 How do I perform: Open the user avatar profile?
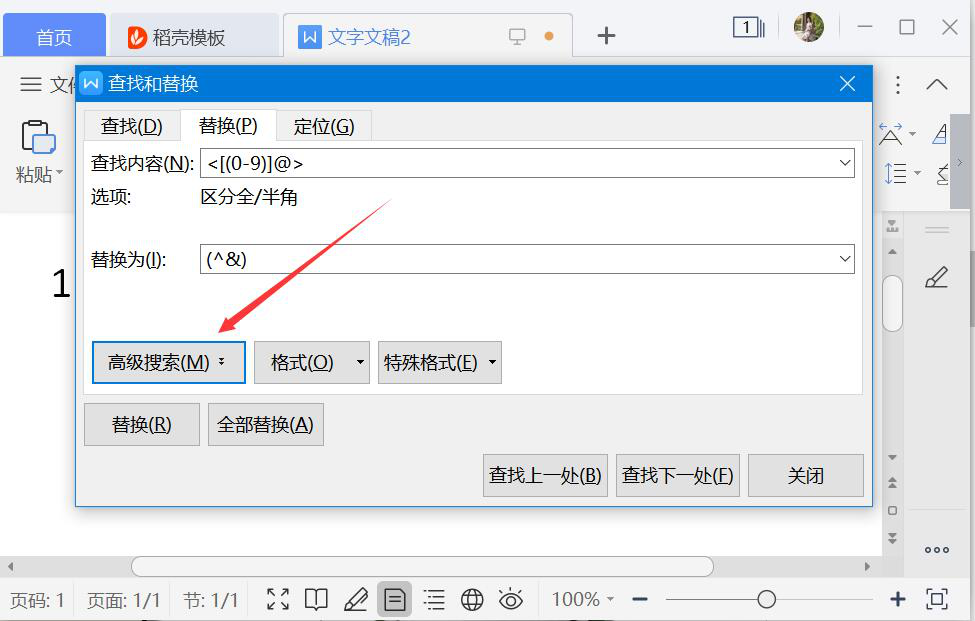click(809, 27)
